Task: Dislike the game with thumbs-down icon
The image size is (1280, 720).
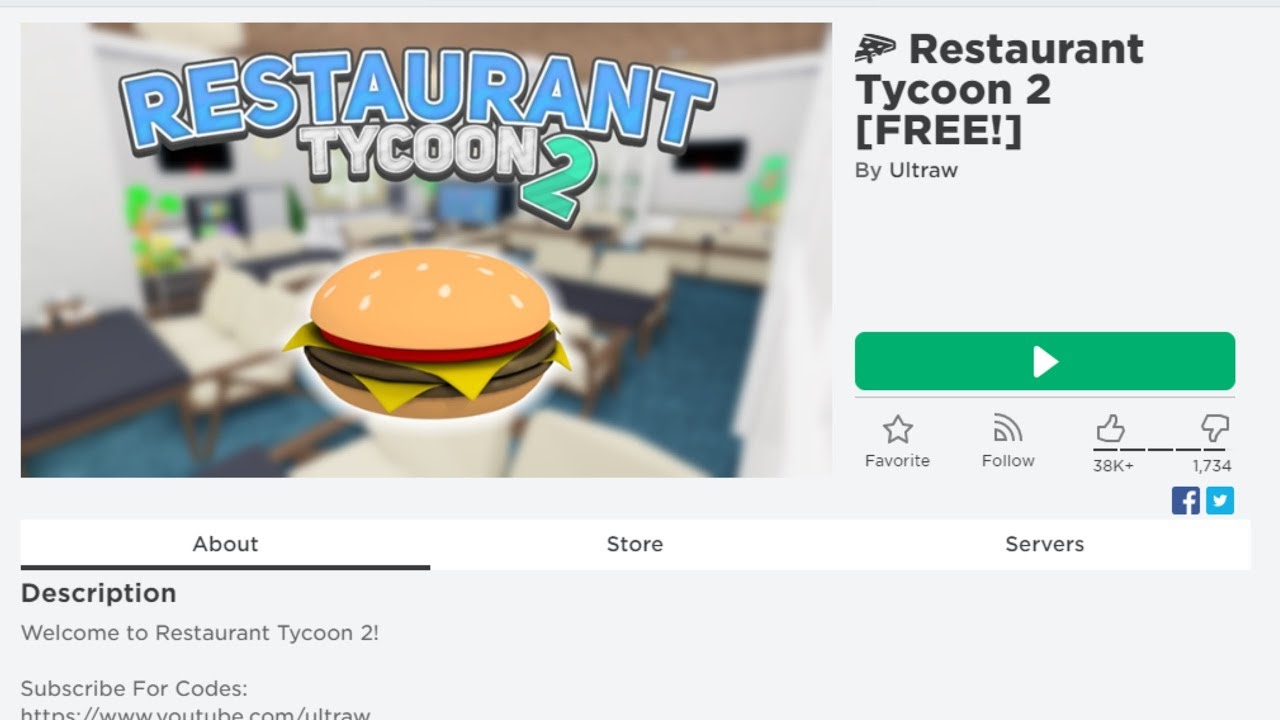Action: [1214, 430]
